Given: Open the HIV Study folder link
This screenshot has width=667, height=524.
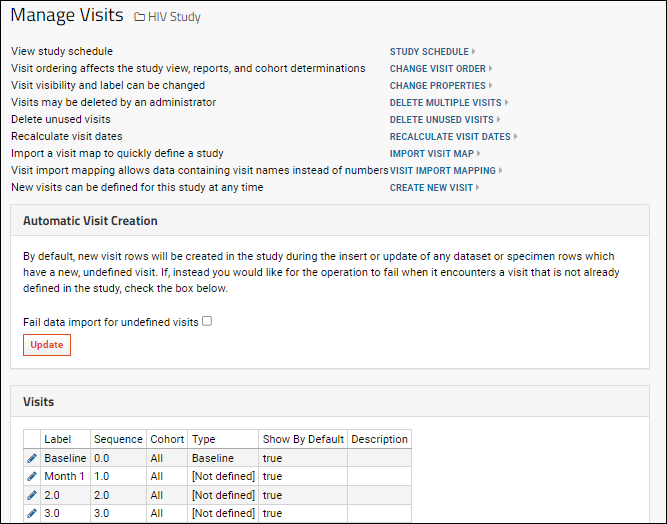Looking at the screenshot, I should [174, 17].
